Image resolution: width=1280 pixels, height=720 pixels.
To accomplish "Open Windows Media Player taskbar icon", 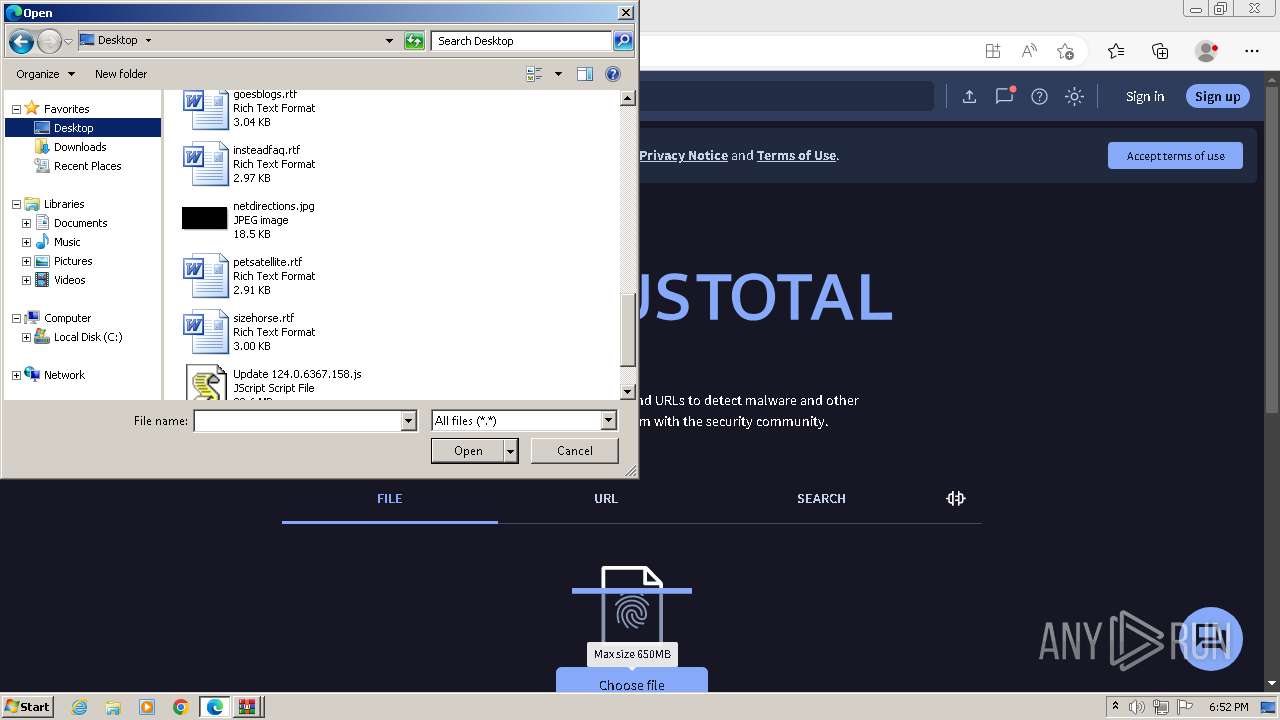I will pos(147,707).
